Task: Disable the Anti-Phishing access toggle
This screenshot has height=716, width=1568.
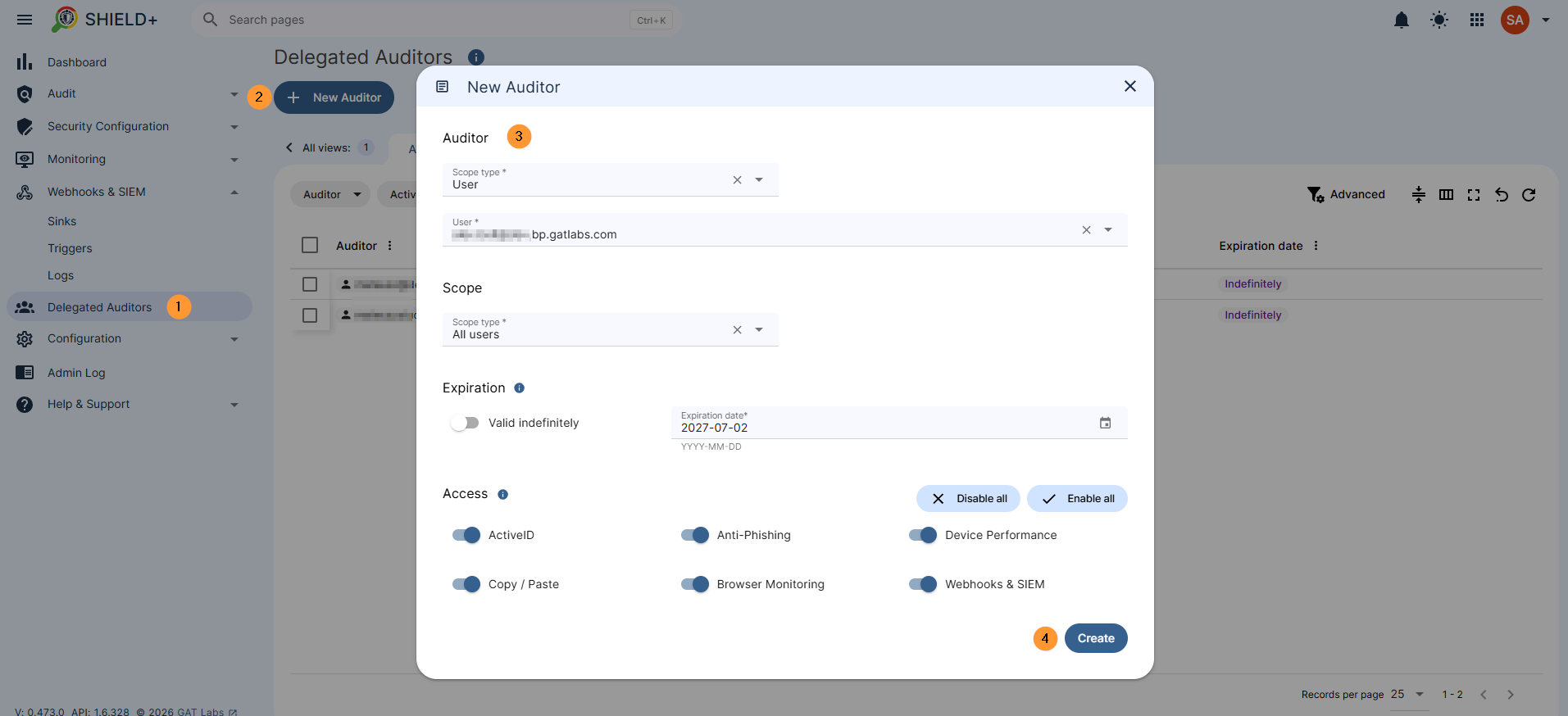Action: 695,535
